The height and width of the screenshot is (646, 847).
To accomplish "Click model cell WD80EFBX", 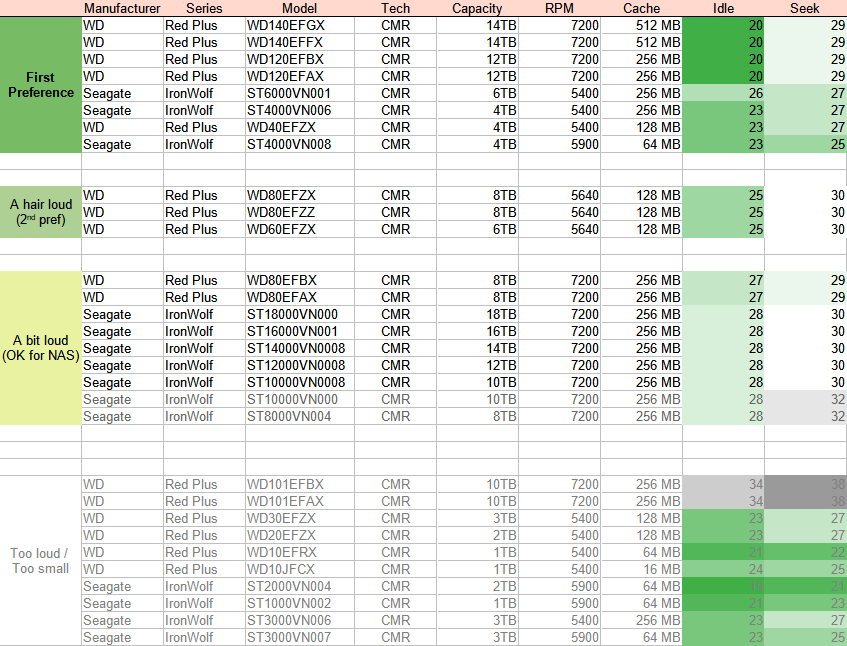I will (x=300, y=280).
